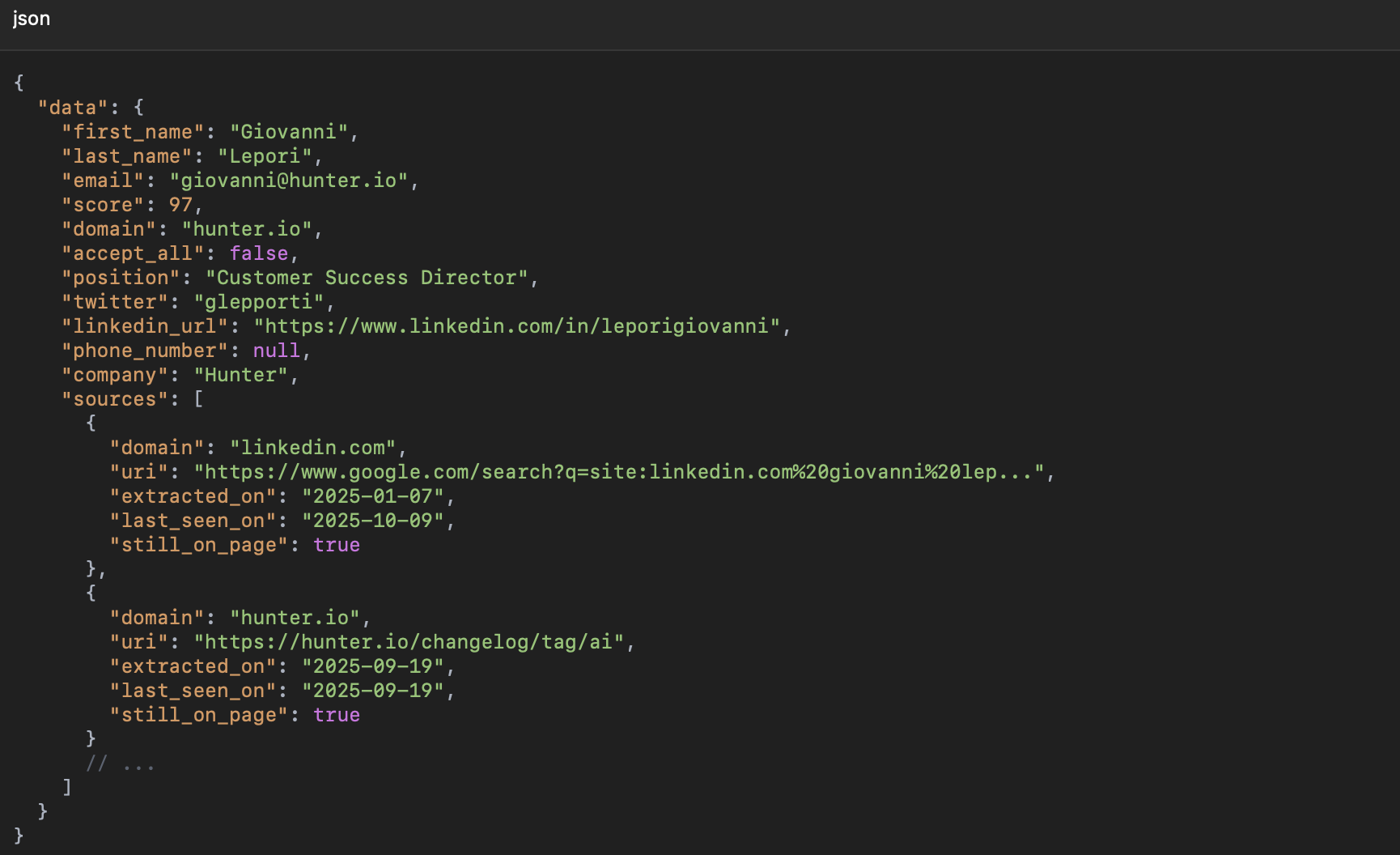Click the null value of phone_number

[x=276, y=351]
